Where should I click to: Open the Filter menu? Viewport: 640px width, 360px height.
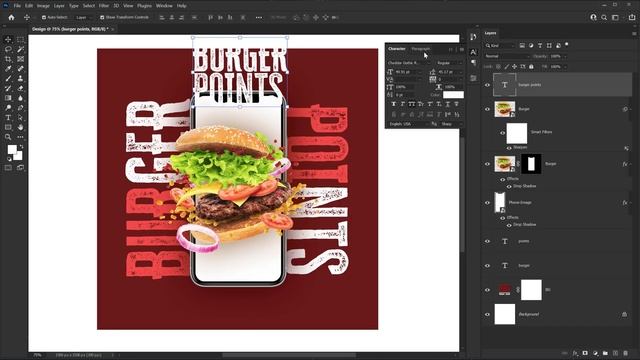[104, 6]
